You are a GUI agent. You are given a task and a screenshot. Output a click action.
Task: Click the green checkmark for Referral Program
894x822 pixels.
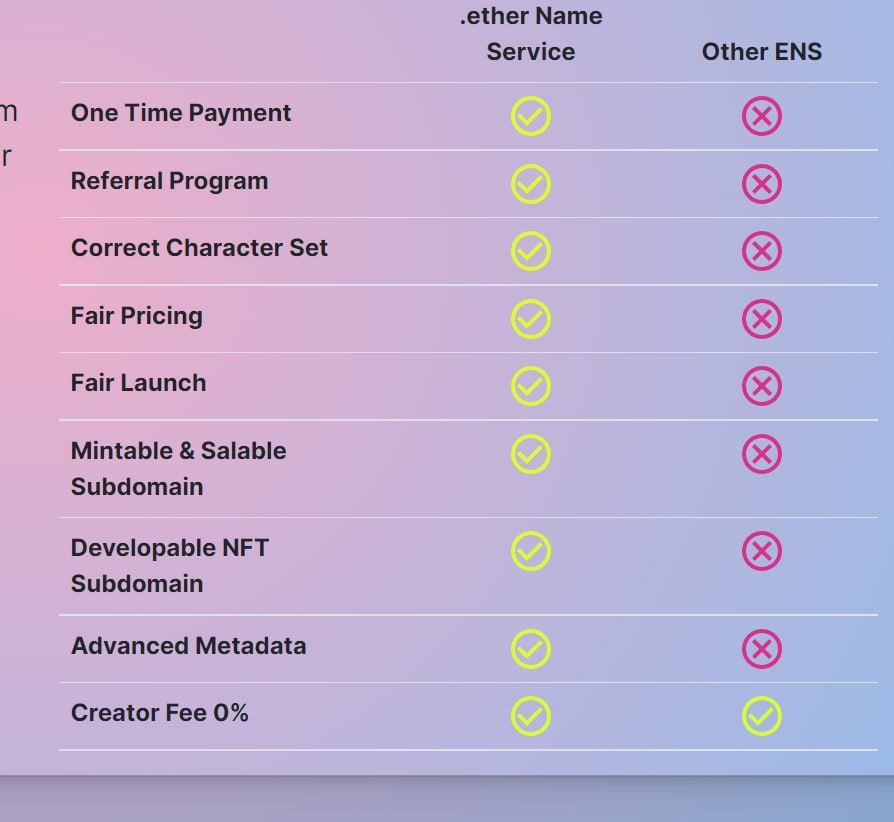[531, 184]
